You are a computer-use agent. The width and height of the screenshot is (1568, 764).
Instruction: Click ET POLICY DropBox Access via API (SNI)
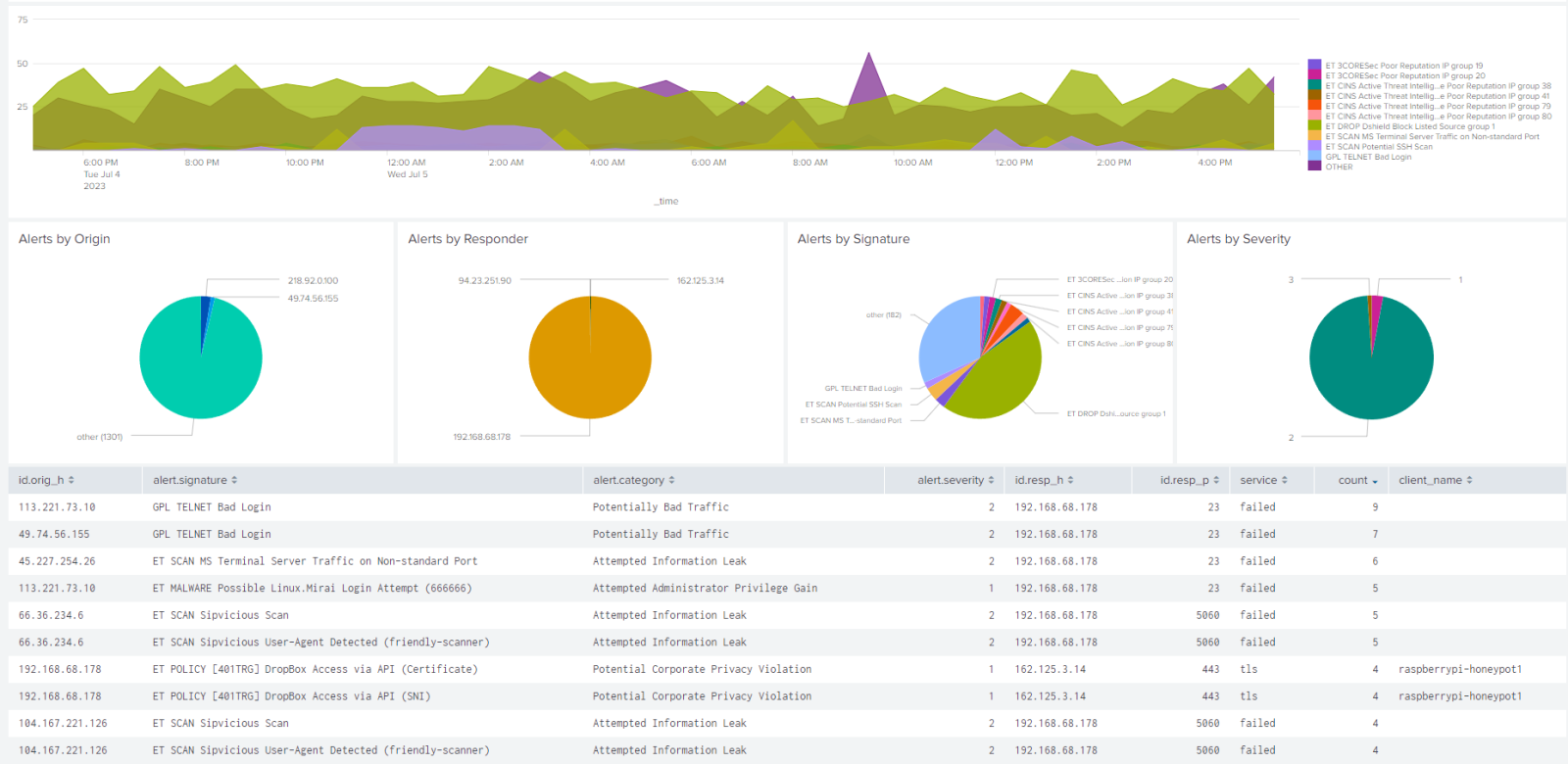[291, 696]
